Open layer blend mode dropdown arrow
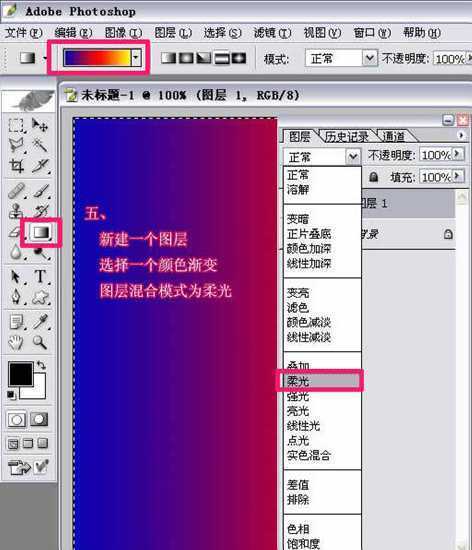 353,156
